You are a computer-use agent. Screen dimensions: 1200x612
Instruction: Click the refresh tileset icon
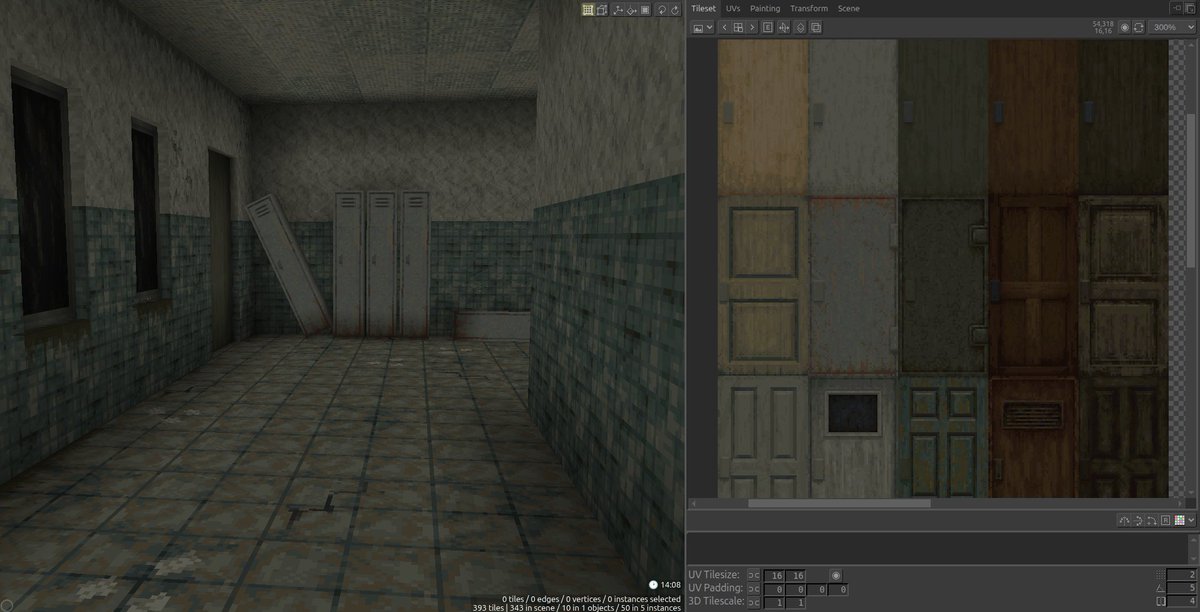click(x=1139, y=27)
